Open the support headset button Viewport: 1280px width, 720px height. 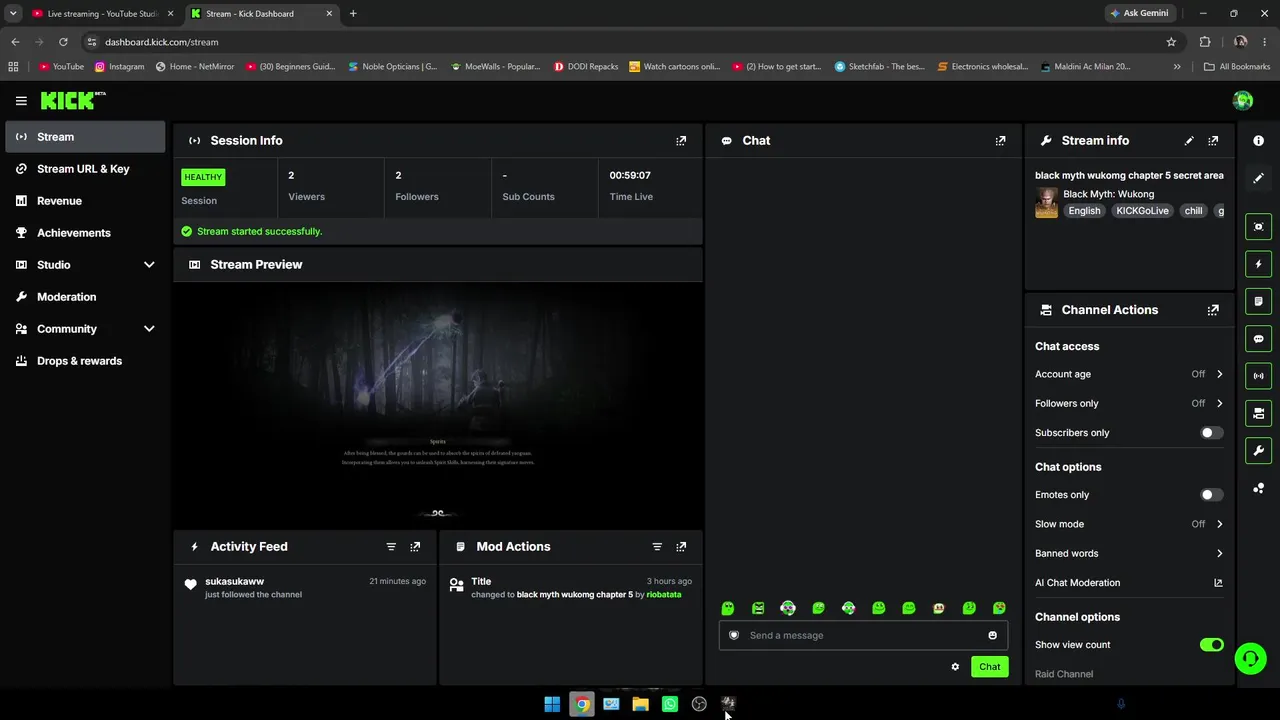1250,658
